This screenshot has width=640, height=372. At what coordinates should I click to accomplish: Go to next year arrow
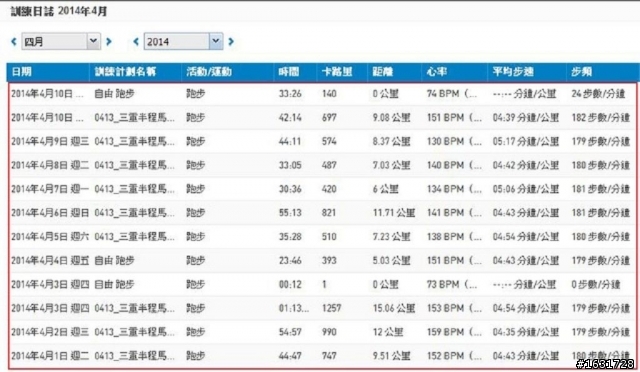point(231,41)
